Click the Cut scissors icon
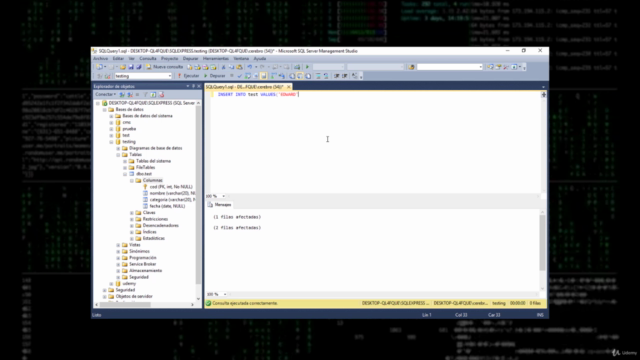Viewport: 640px width, 360px height. tap(223, 67)
